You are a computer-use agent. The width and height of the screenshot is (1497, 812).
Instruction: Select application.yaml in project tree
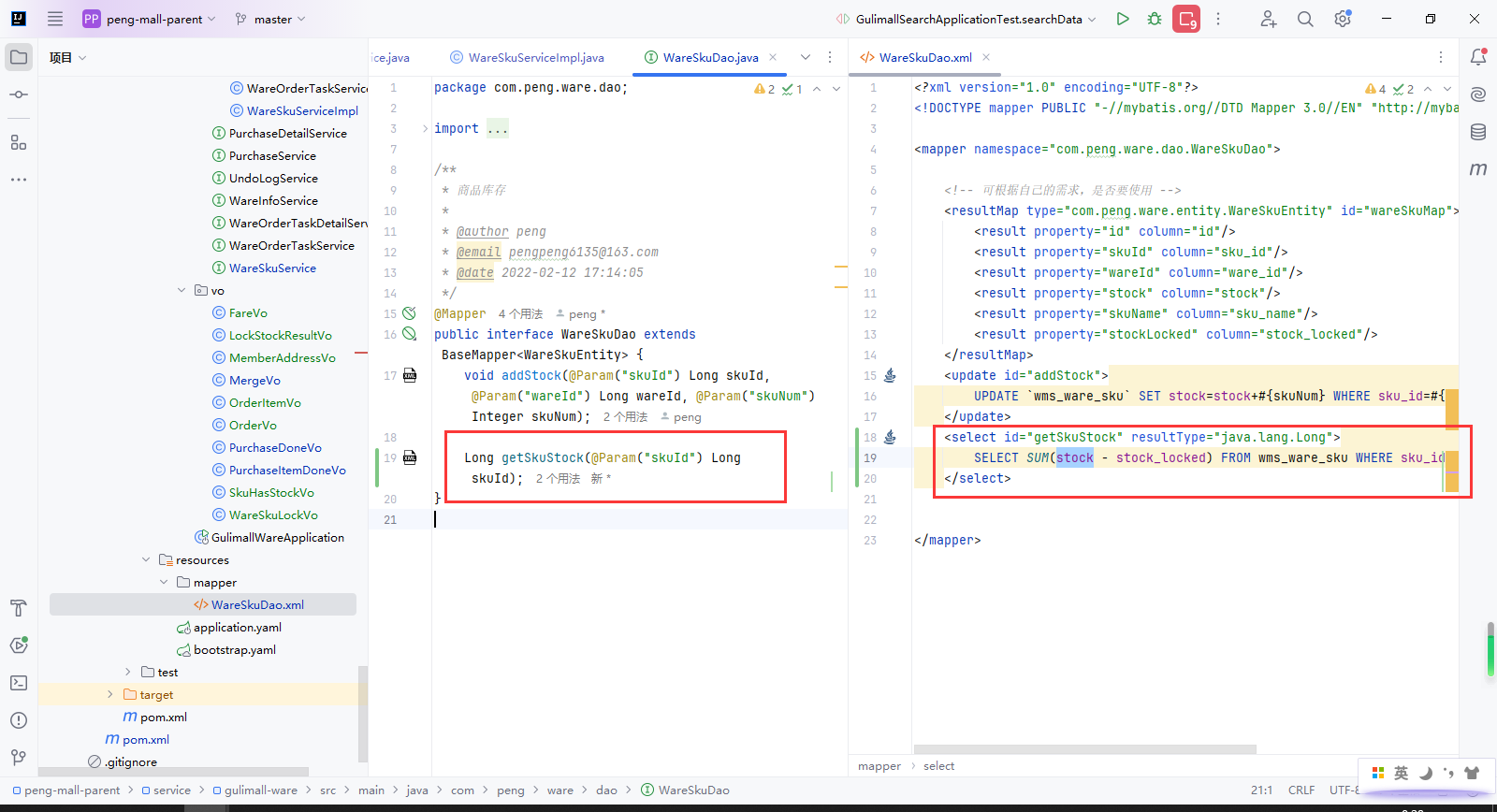[238, 627]
